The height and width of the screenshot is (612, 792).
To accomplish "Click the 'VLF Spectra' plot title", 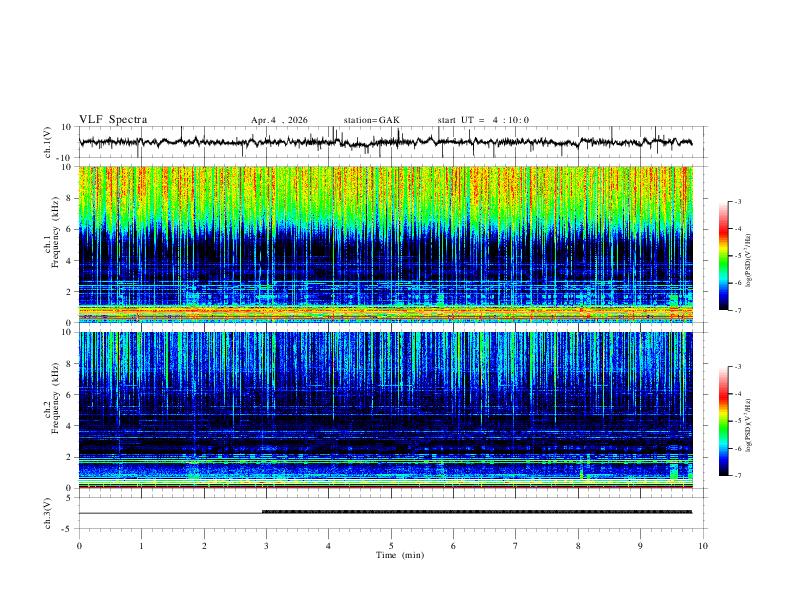I will (113, 120).
